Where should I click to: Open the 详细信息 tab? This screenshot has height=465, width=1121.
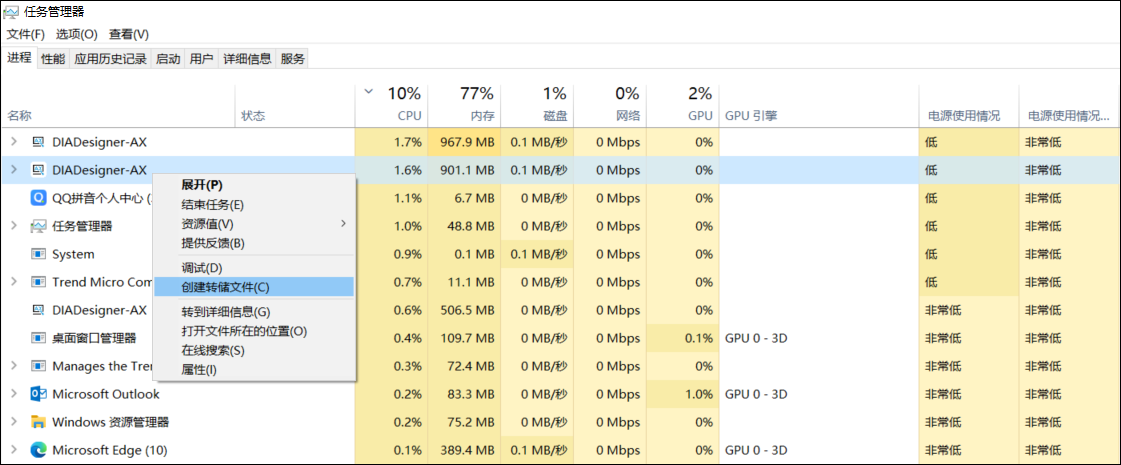coord(247,59)
